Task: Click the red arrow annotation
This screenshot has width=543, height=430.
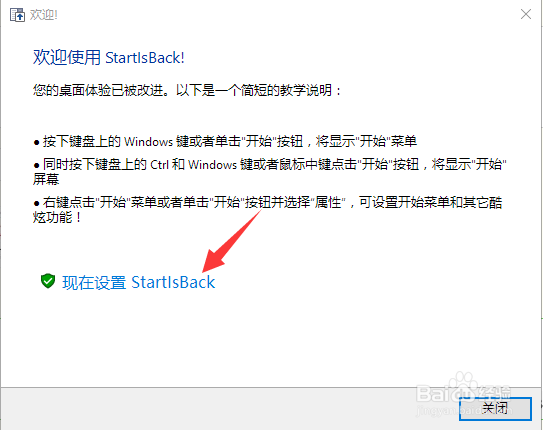Action: (x=231, y=241)
